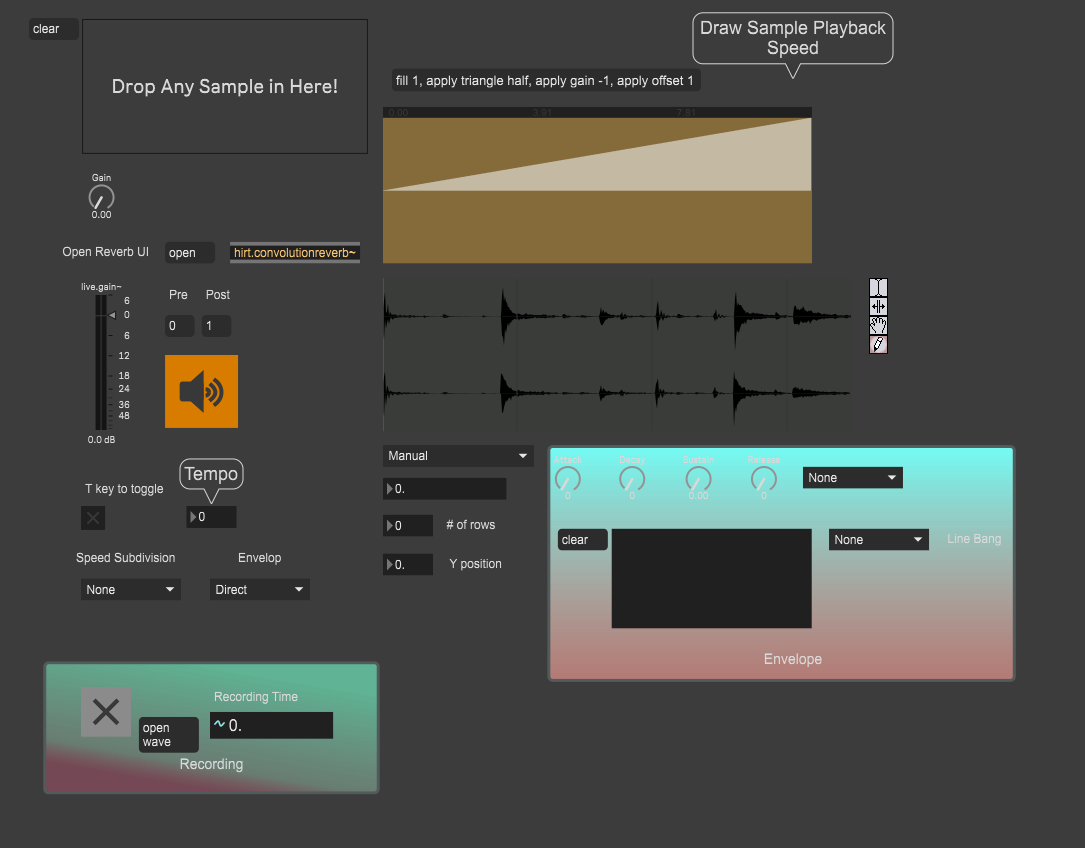Select the horizontal zoom arrows tool

click(878, 306)
